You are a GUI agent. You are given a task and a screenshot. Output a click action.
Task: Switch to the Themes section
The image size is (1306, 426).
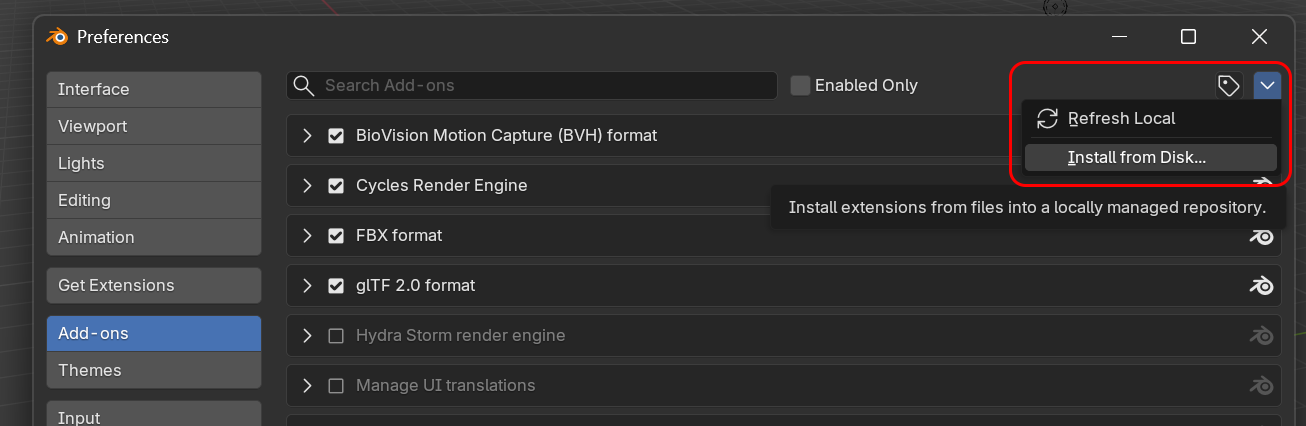click(153, 371)
